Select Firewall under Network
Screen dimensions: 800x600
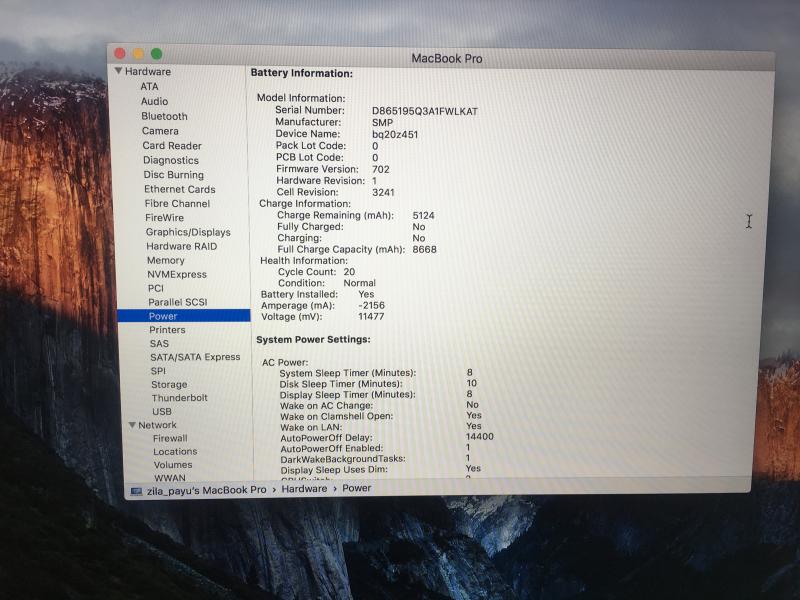pos(170,438)
